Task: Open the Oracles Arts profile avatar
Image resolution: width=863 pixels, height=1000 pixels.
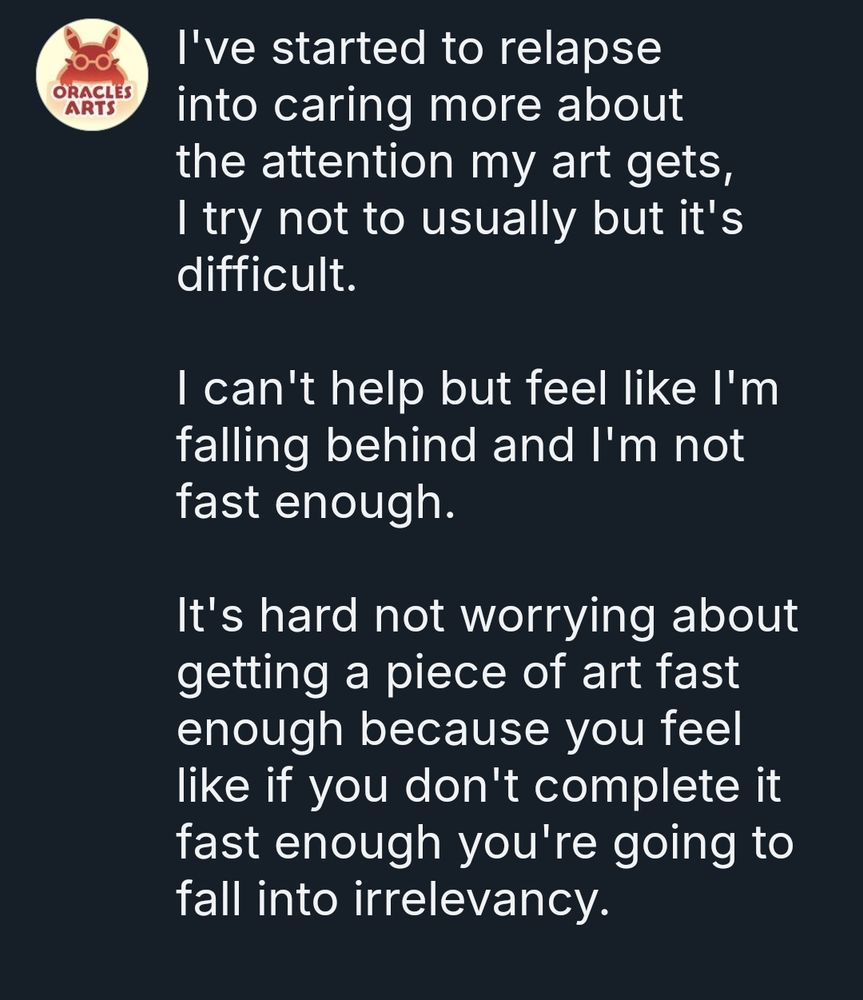Action: coord(92,75)
